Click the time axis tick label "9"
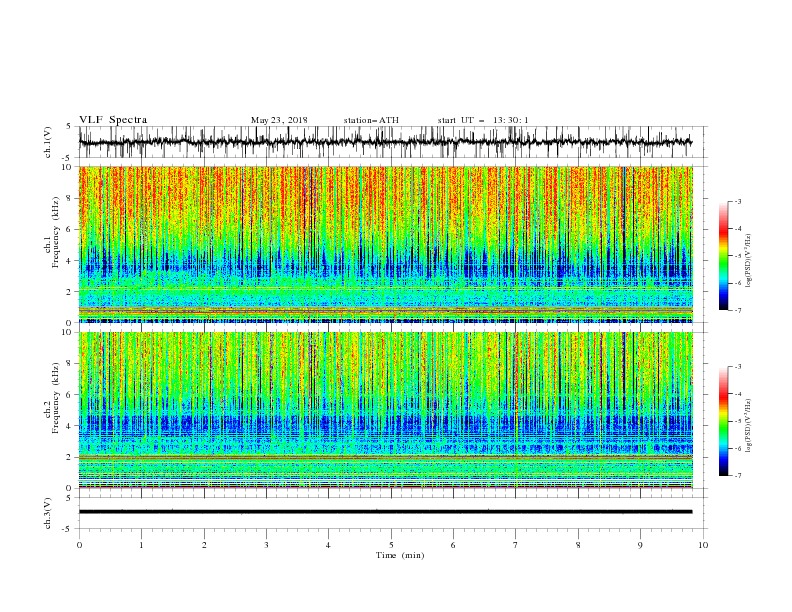The width and height of the screenshot is (792, 612). 640,545
